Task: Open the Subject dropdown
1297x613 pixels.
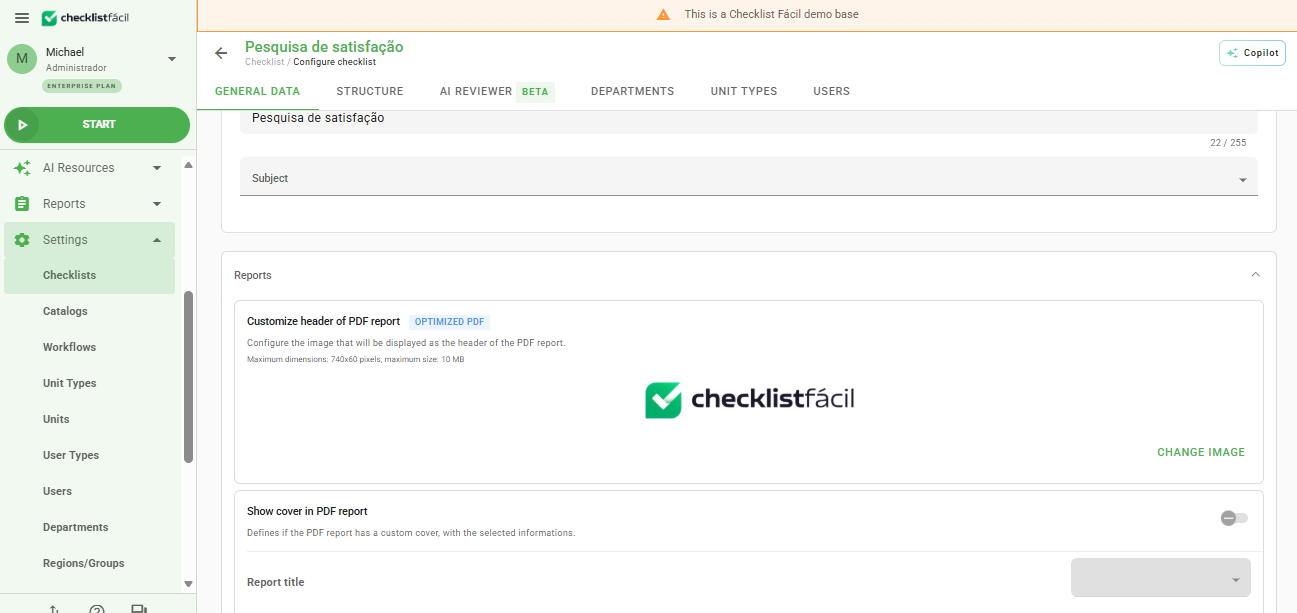Action: 748,177
